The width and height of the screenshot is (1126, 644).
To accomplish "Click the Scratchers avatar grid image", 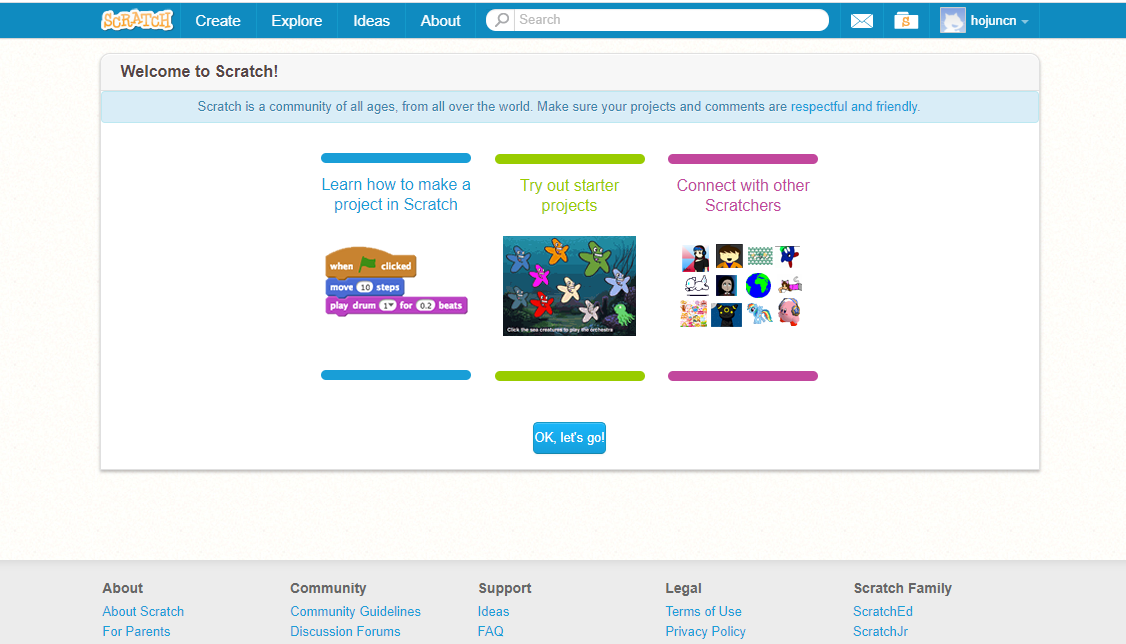I will [x=742, y=285].
